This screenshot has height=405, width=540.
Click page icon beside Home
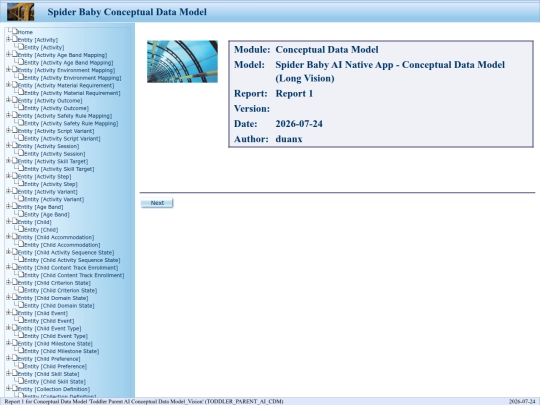pos(15,31)
